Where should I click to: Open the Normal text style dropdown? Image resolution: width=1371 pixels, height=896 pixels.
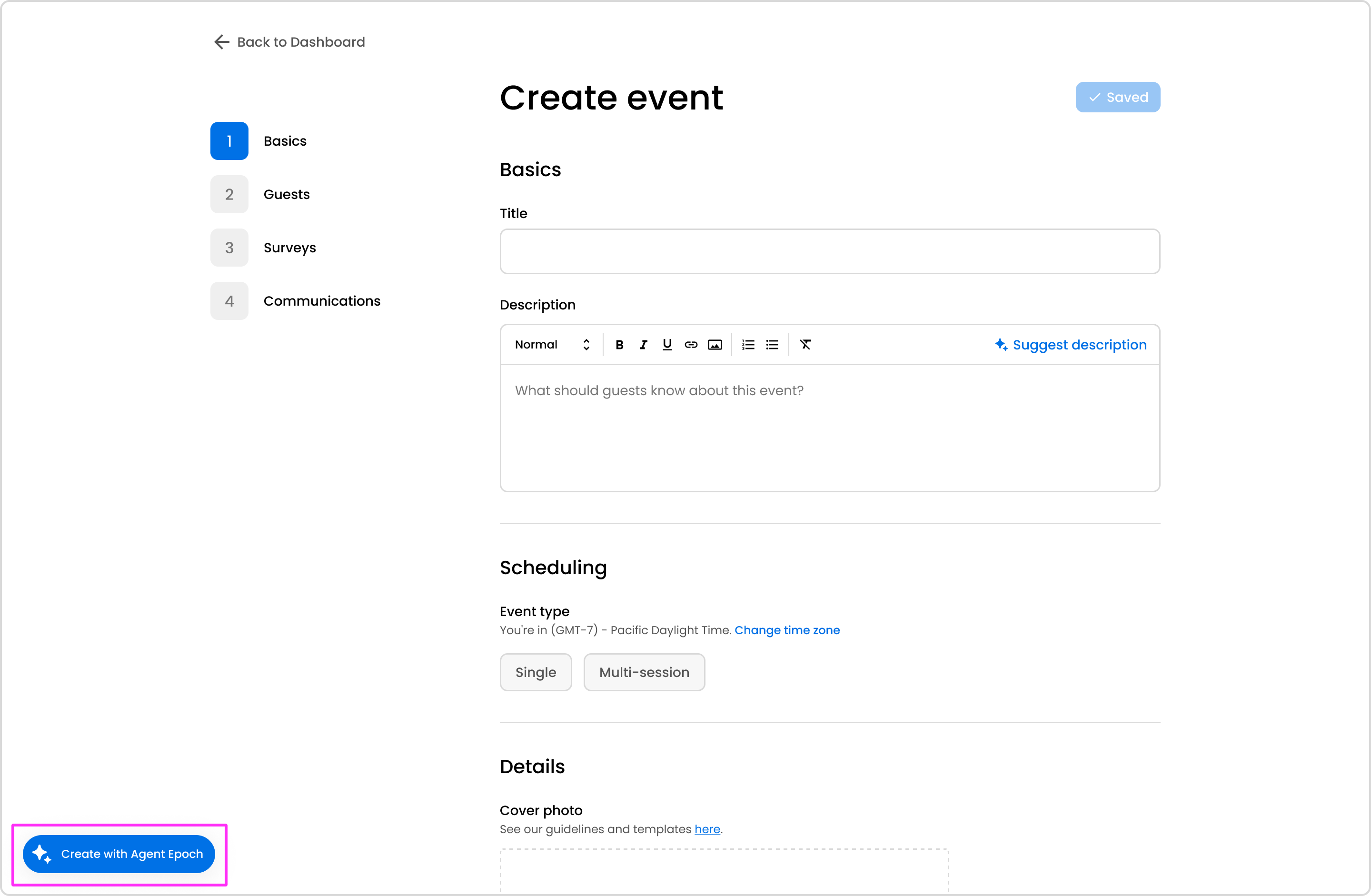click(x=552, y=345)
